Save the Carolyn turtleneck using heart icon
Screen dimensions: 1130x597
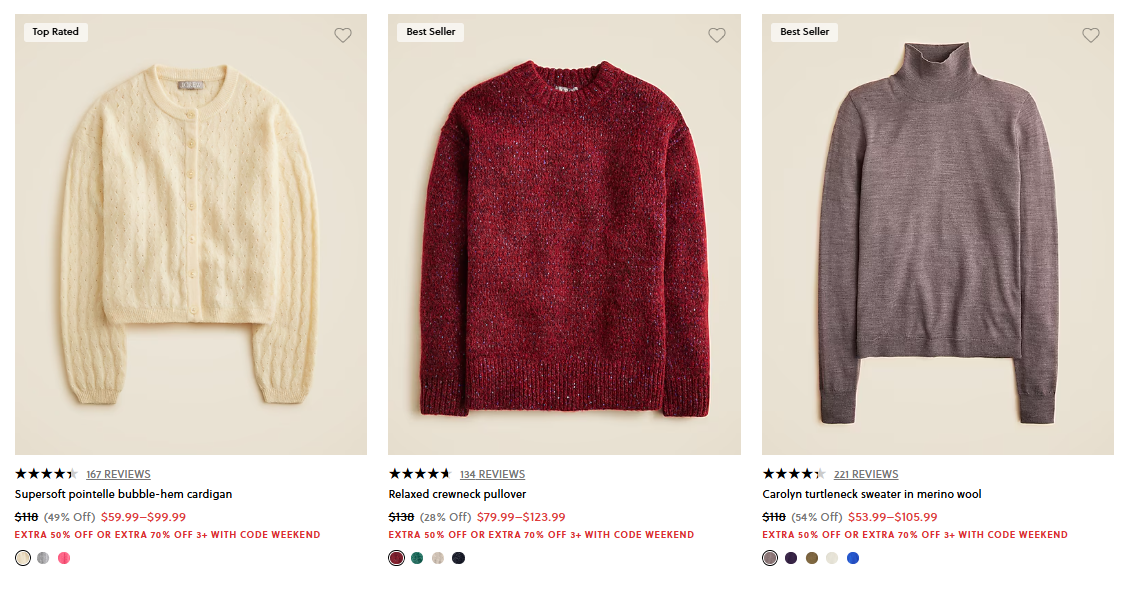(x=1091, y=35)
